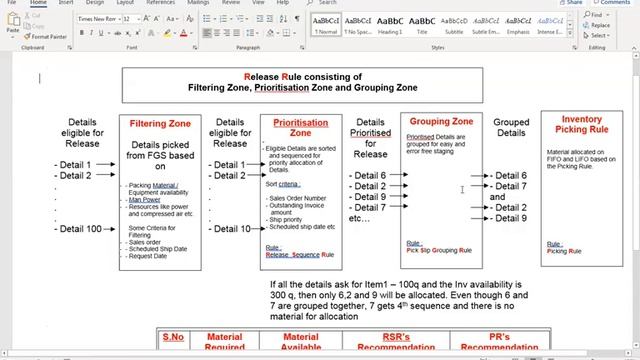Click the Cut scissors button
The height and width of the screenshot is (360, 640).
coord(32,16)
